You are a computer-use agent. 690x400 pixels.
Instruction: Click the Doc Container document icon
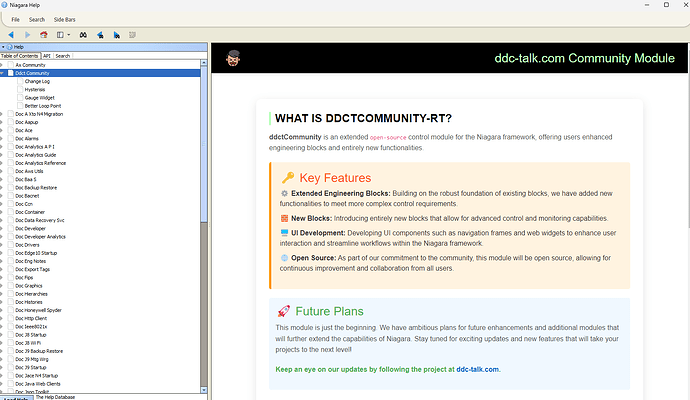[x=11, y=212]
